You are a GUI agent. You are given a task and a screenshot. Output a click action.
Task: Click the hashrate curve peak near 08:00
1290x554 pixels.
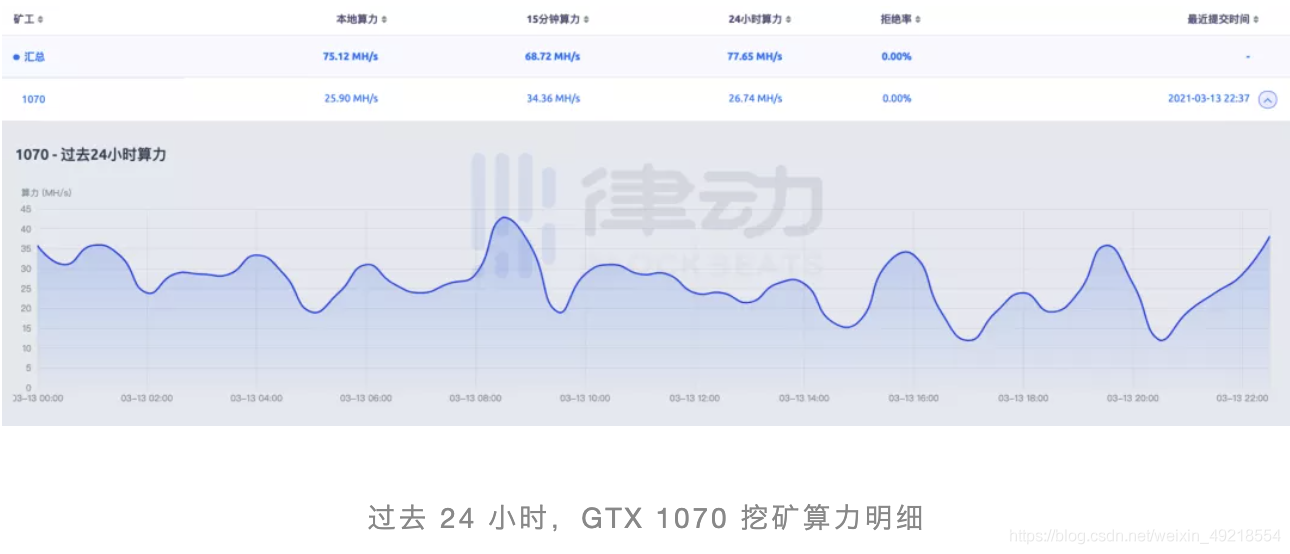[505, 218]
